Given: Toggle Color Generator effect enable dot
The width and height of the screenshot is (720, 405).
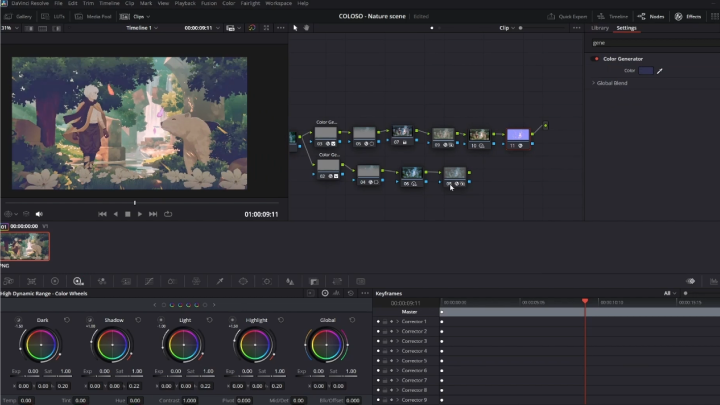Looking at the screenshot, I should (x=596, y=59).
